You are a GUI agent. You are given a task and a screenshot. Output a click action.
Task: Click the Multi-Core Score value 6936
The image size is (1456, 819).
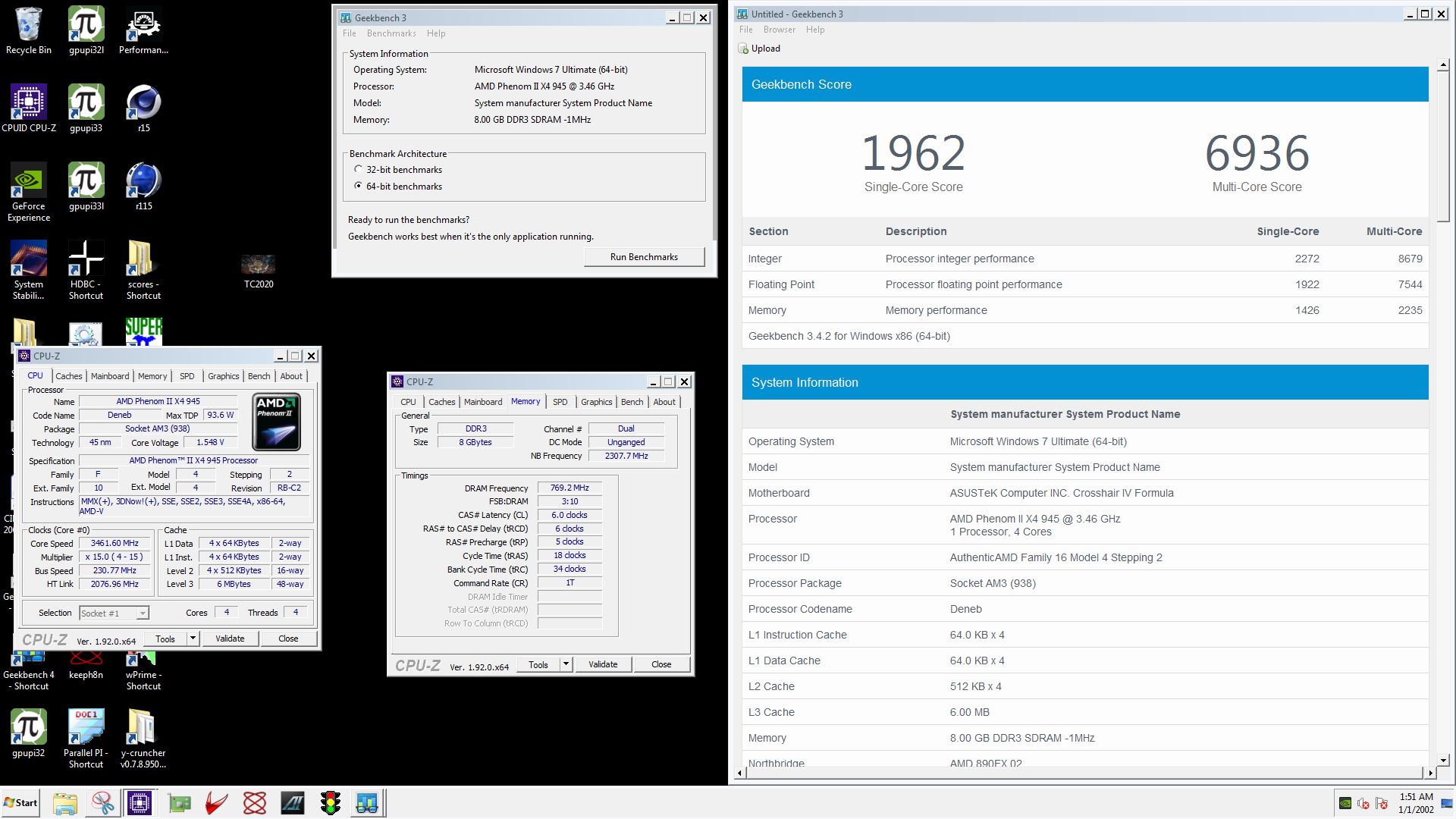(1257, 153)
